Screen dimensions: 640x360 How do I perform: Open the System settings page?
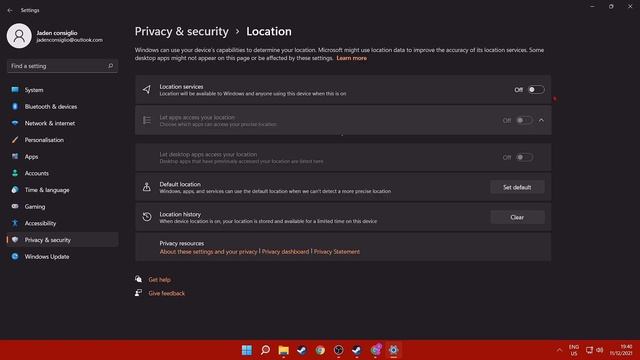point(62,90)
